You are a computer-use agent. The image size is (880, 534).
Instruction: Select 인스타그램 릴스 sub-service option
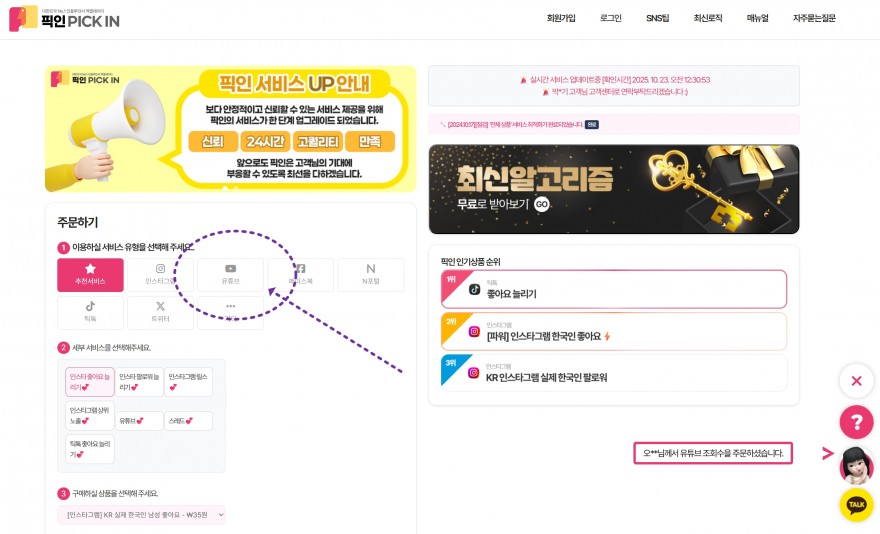pyautogui.click(x=189, y=382)
